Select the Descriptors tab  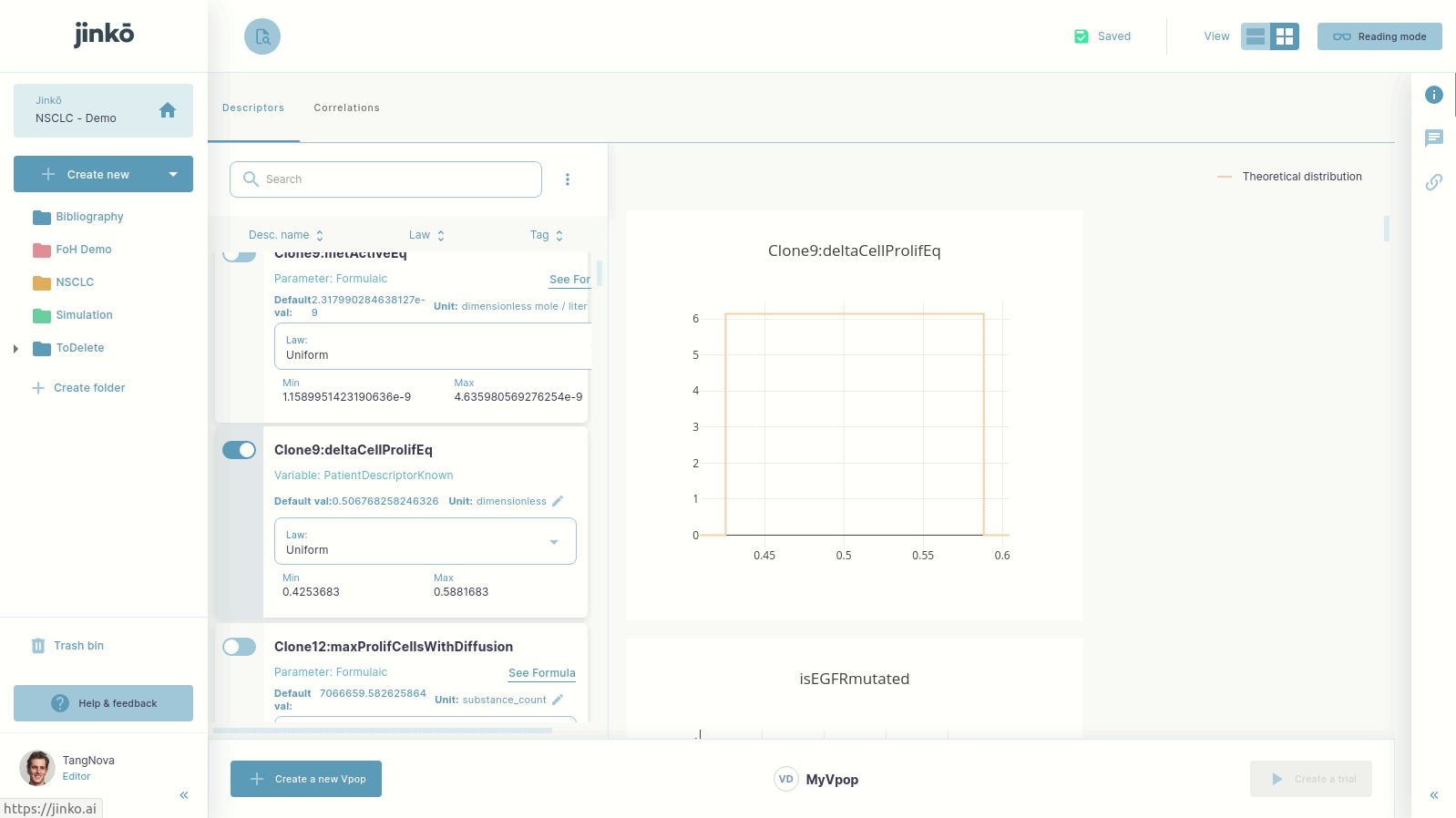(x=253, y=107)
